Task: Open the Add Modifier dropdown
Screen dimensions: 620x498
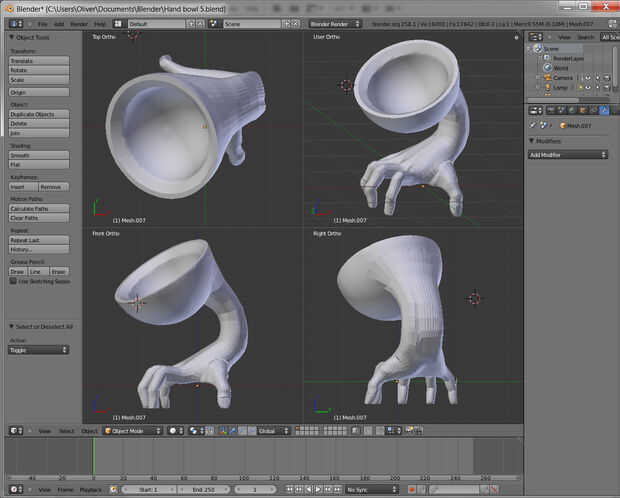Action: [x=568, y=155]
